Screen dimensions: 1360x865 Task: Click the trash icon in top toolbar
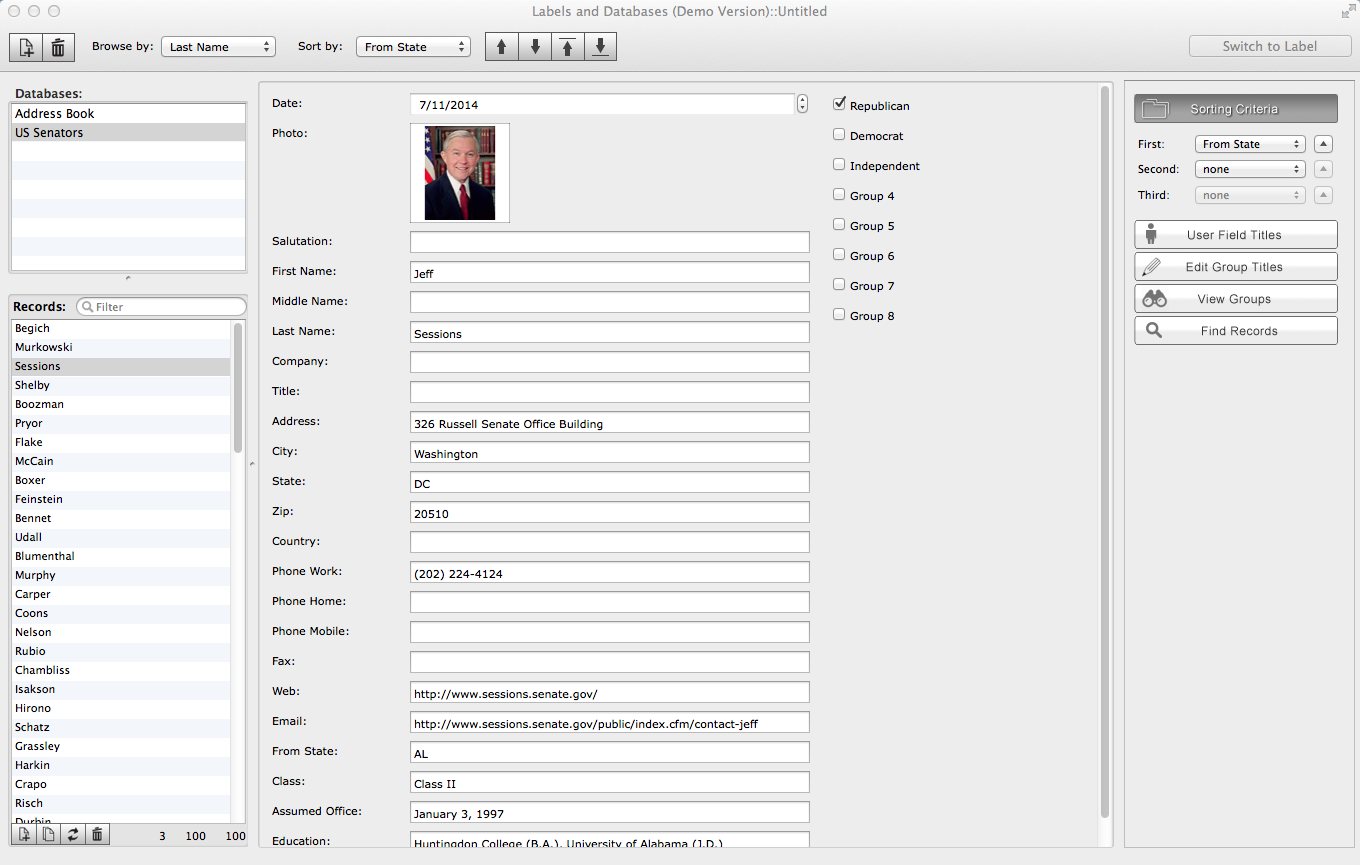coord(59,47)
